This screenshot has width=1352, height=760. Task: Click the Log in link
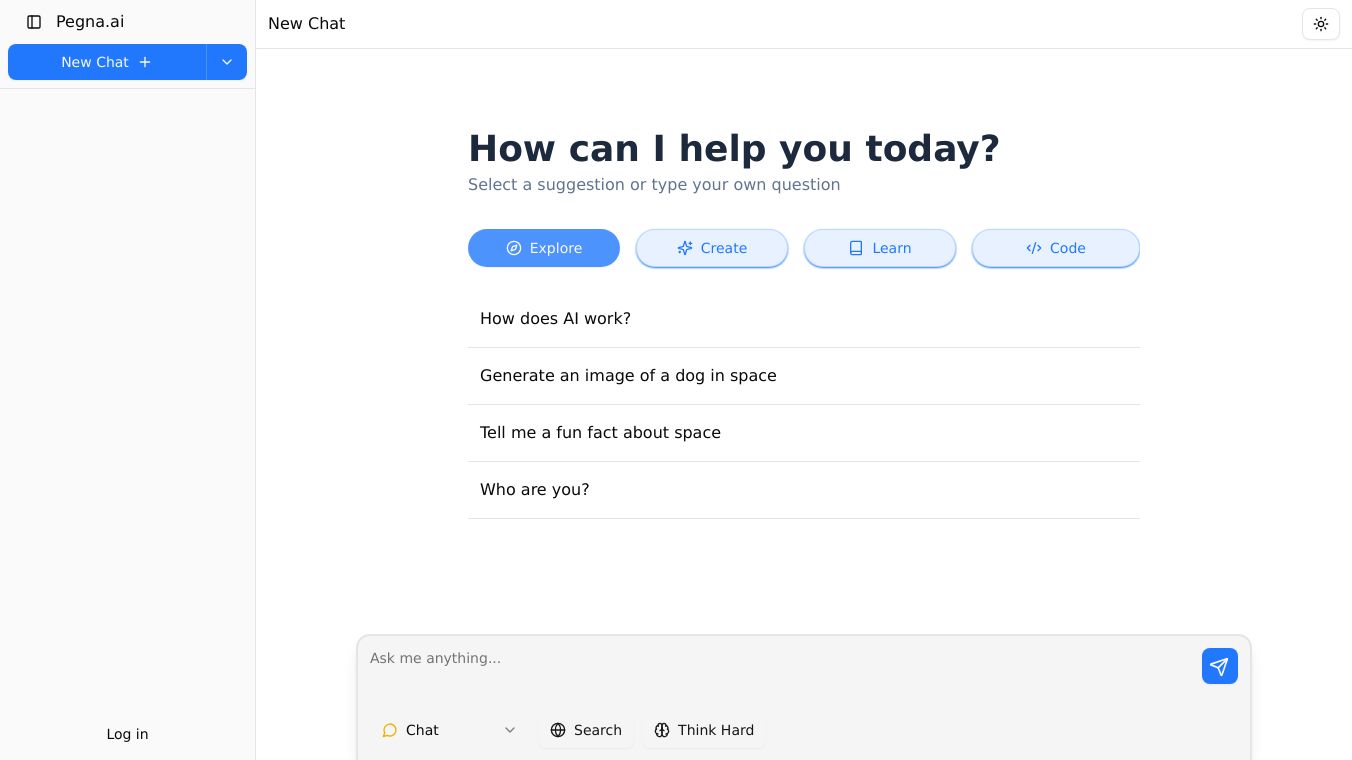click(x=127, y=734)
